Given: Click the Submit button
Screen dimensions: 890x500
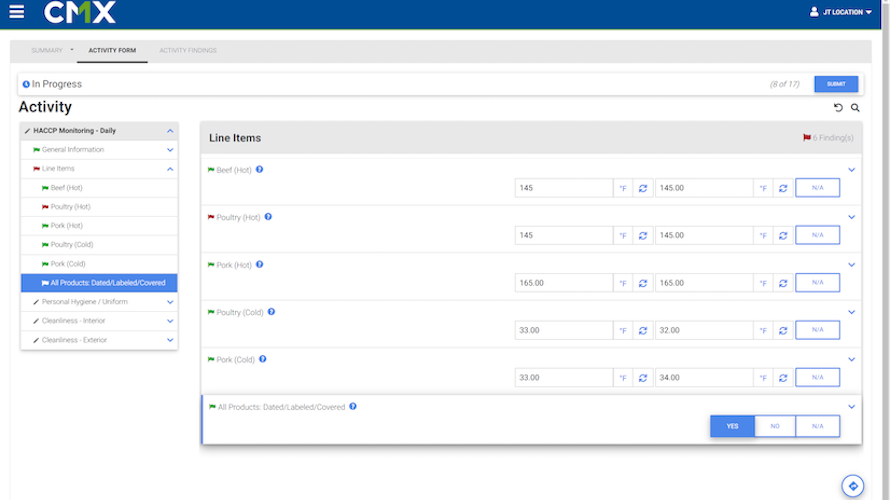Looking at the screenshot, I should (x=835, y=84).
